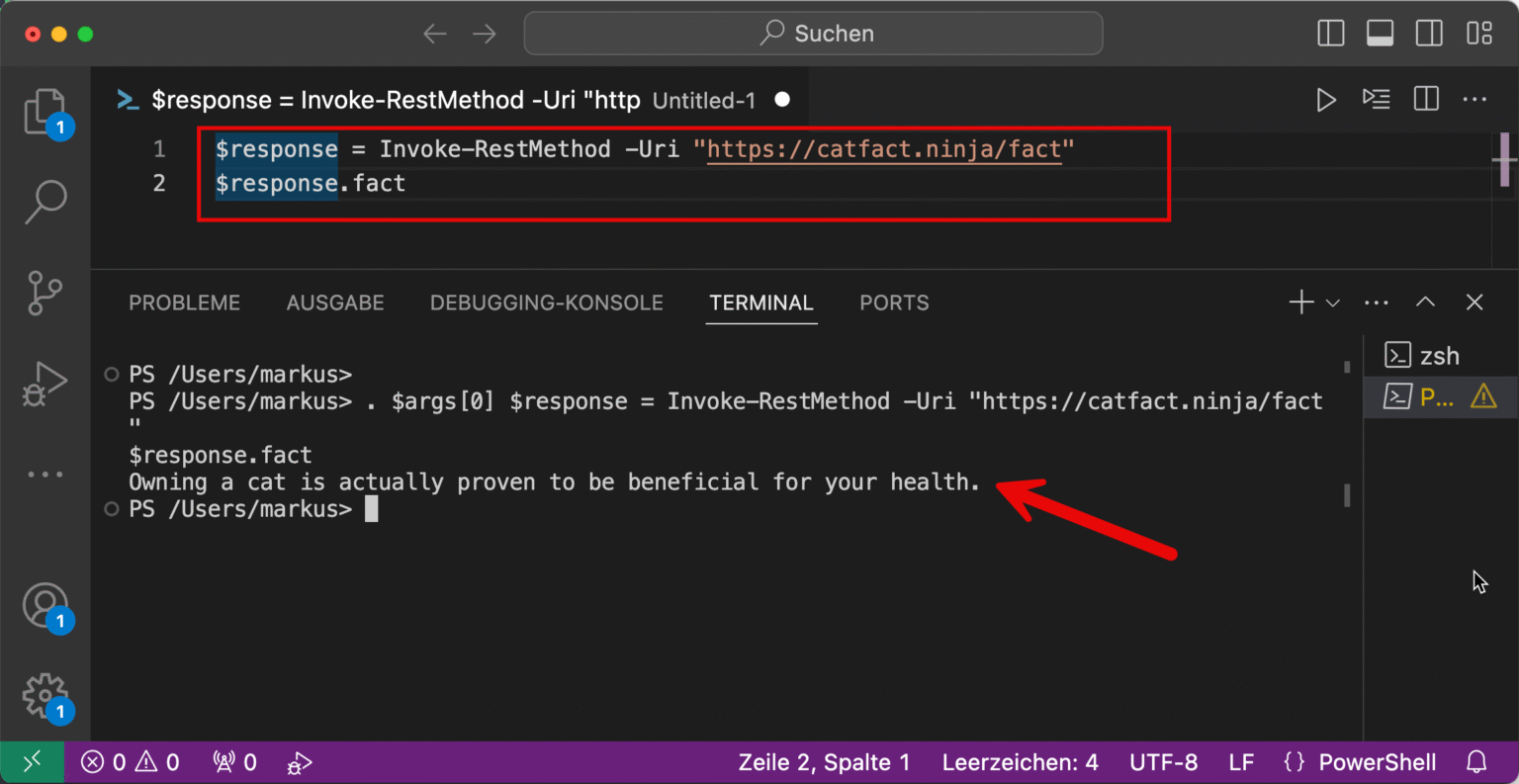Open the Manage settings gear icon
The image size is (1519, 784).
click(x=45, y=695)
